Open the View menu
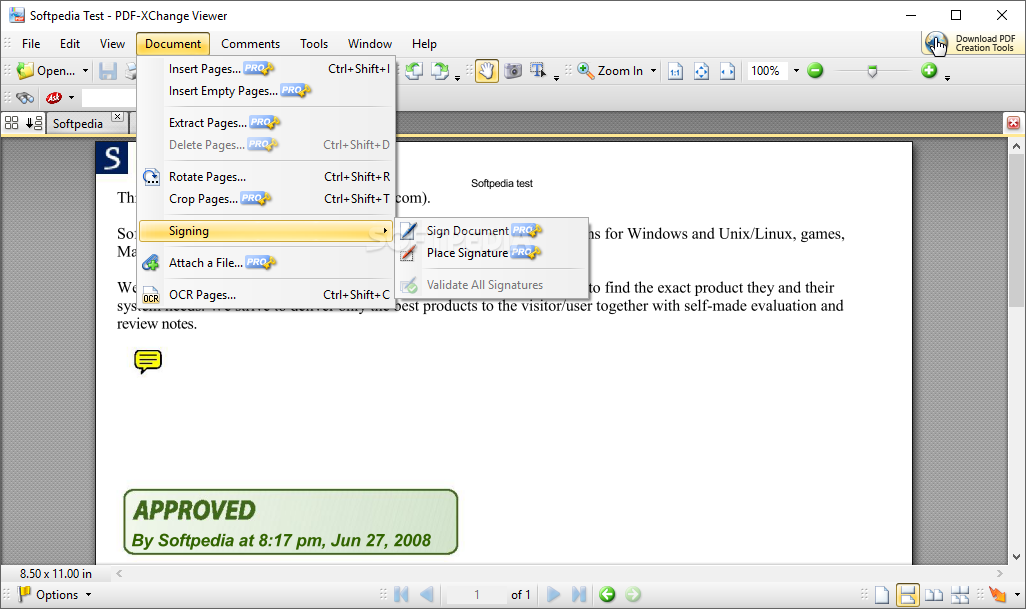The image size is (1026, 609). [112, 44]
